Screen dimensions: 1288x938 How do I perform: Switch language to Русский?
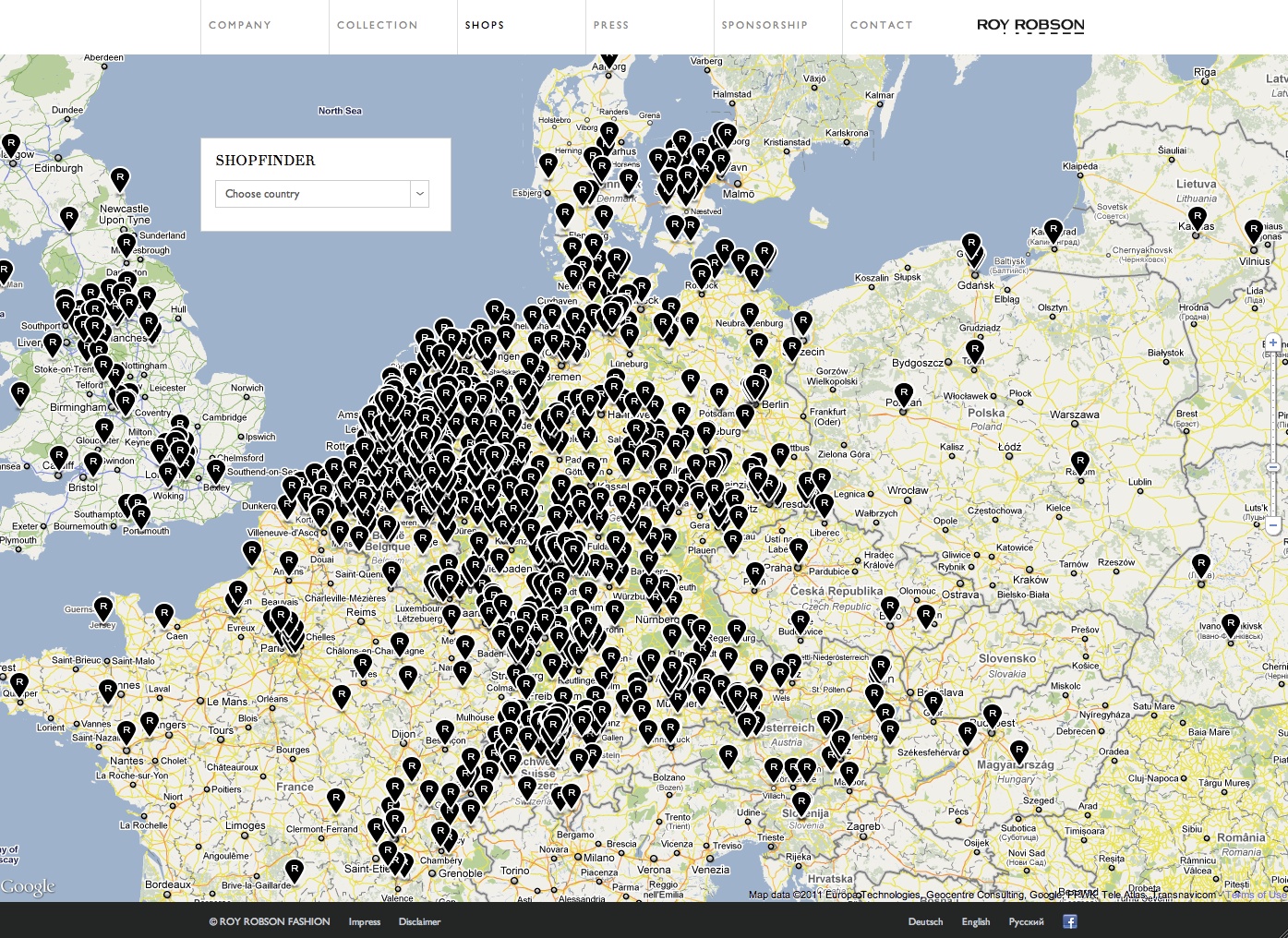click(1026, 921)
